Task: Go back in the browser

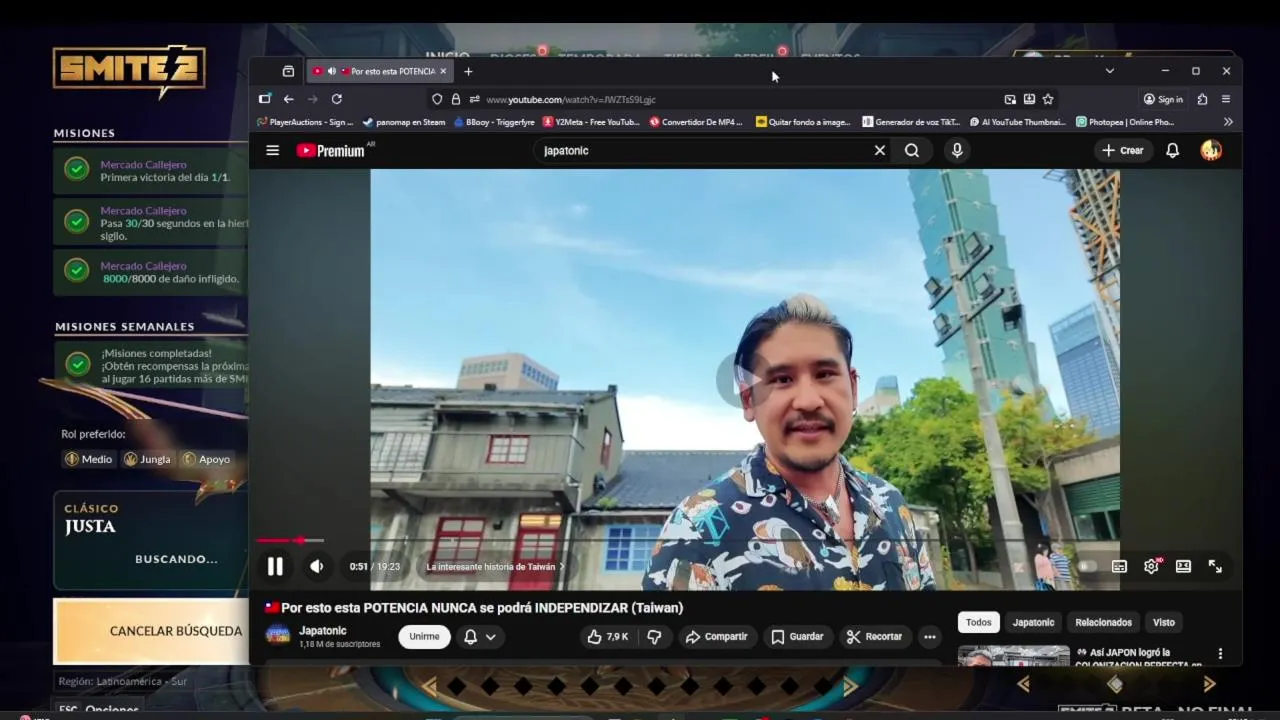Action: pyautogui.click(x=288, y=99)
